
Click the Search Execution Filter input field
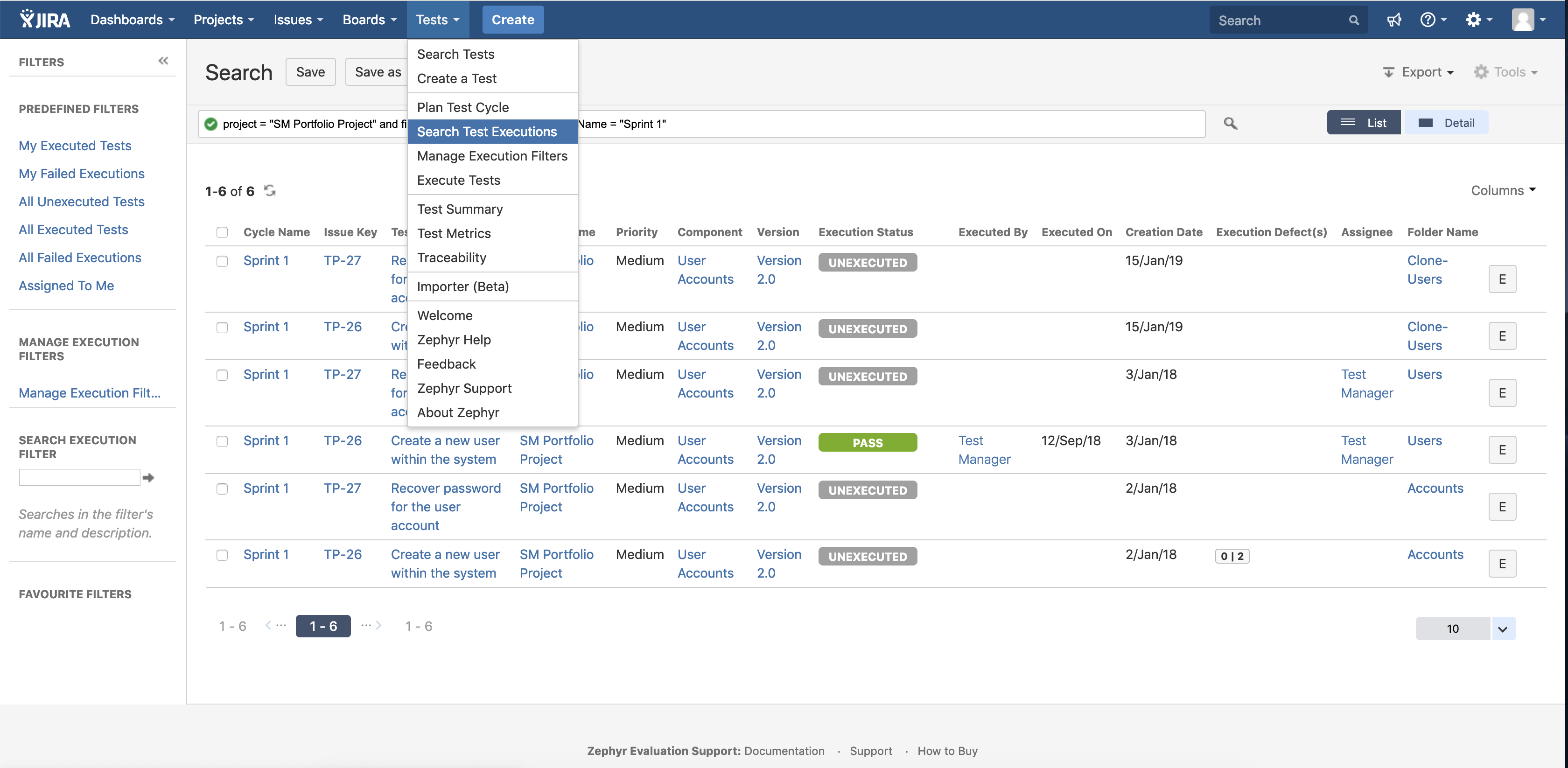(79, 477)
